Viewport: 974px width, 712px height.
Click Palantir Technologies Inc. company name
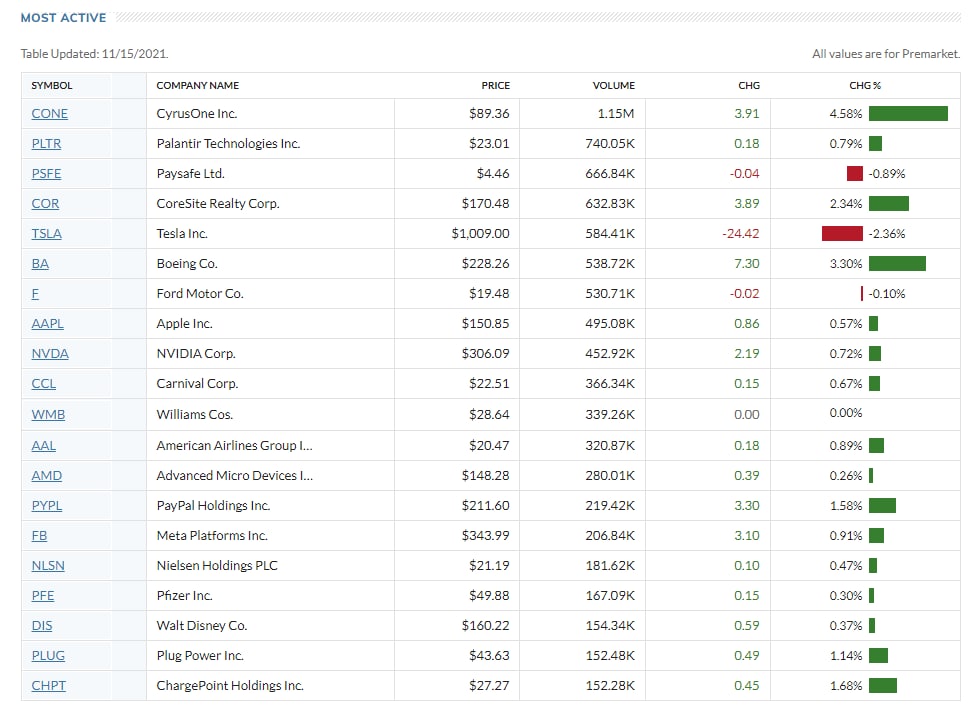[228, 144]
